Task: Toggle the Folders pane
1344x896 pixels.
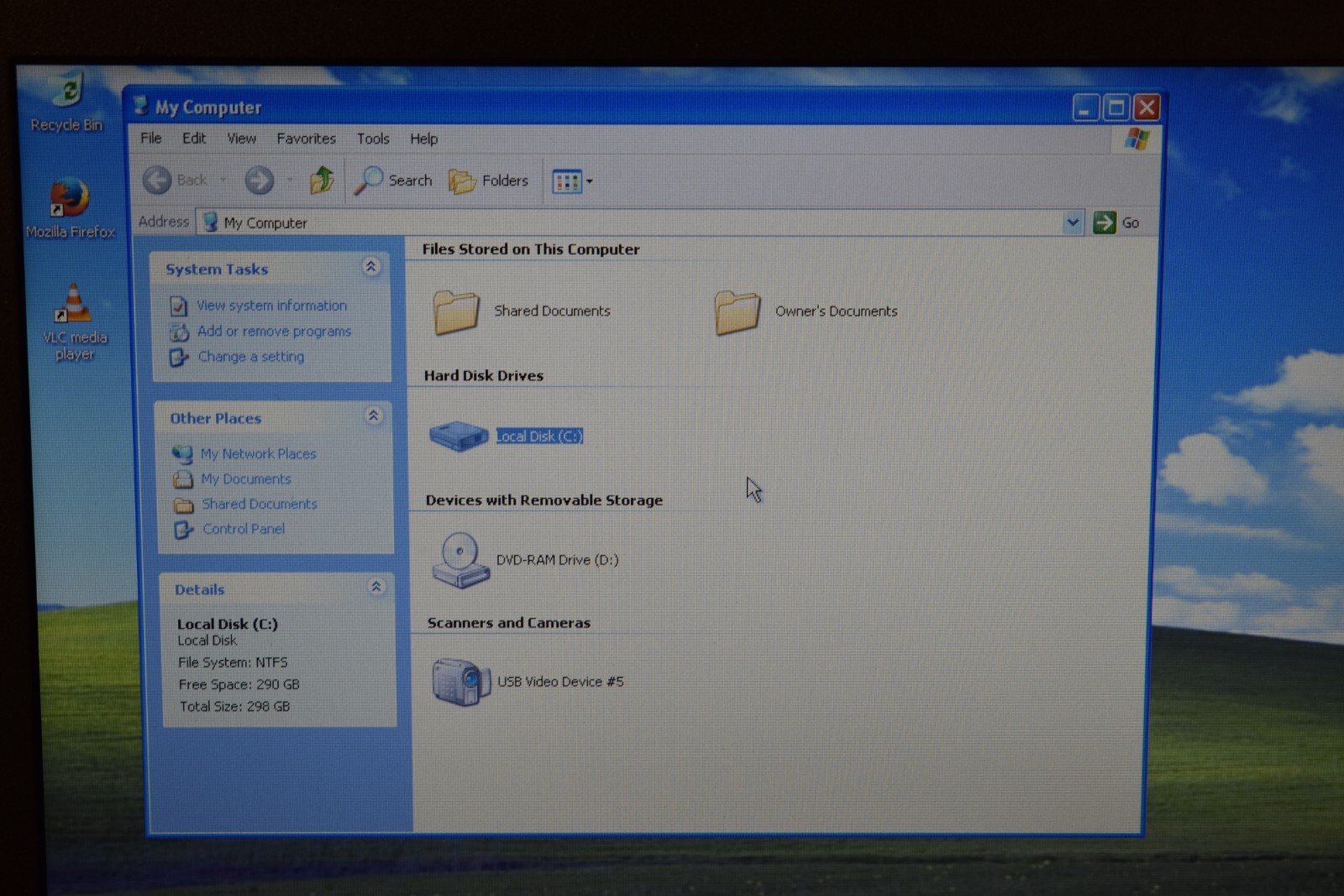Action: [488, 181]
